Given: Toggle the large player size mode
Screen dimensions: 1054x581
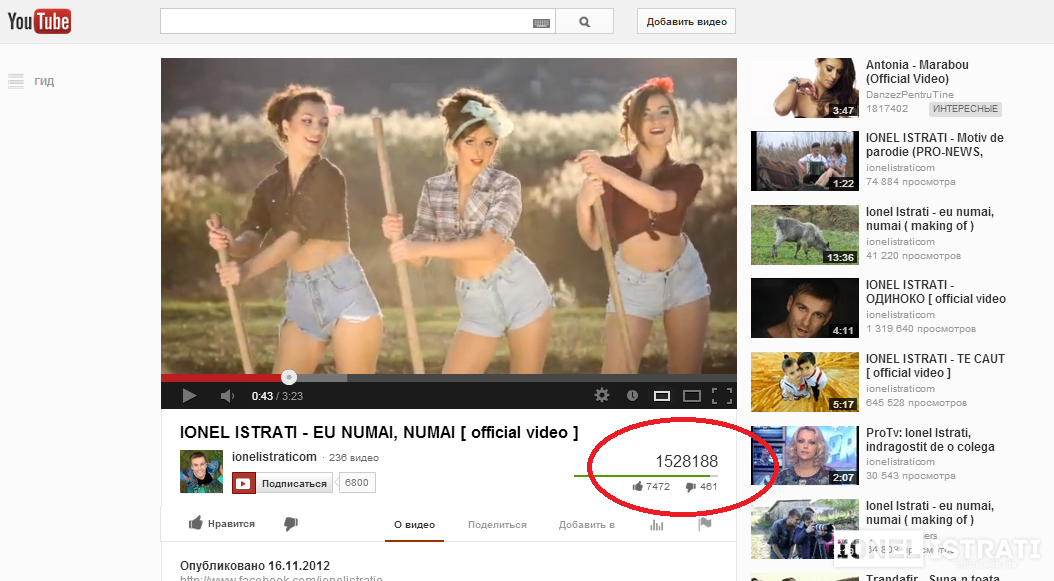Looking at the screenshot, I should 691,396.
